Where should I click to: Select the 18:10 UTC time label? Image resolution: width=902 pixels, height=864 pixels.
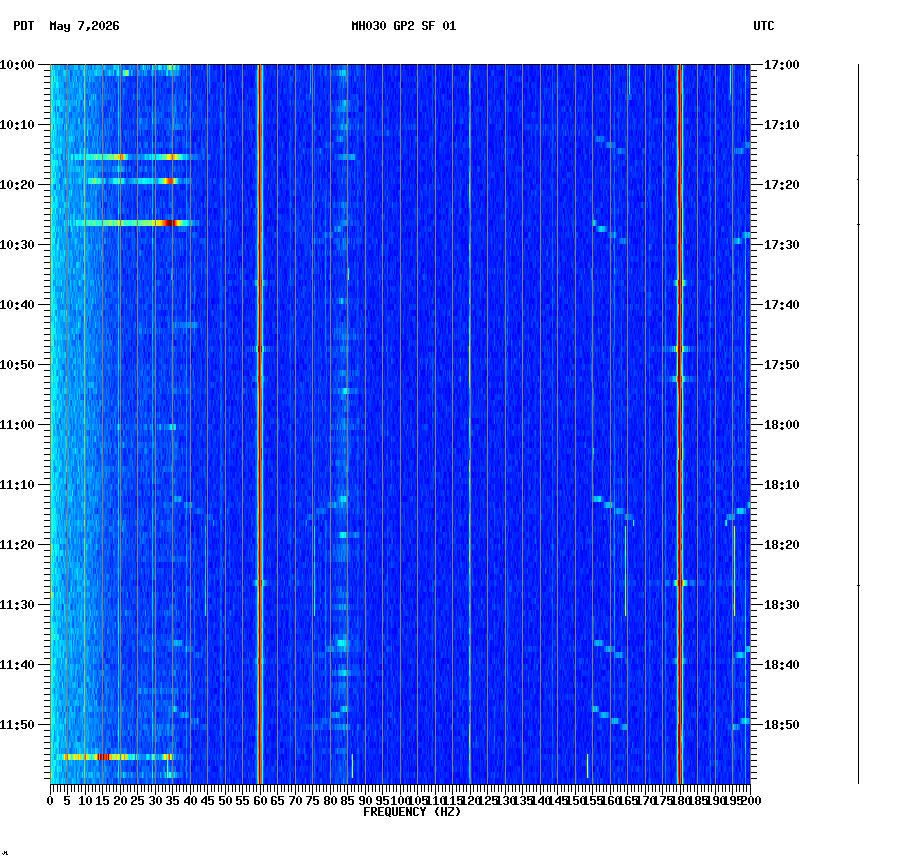click(x=782, y=485)
